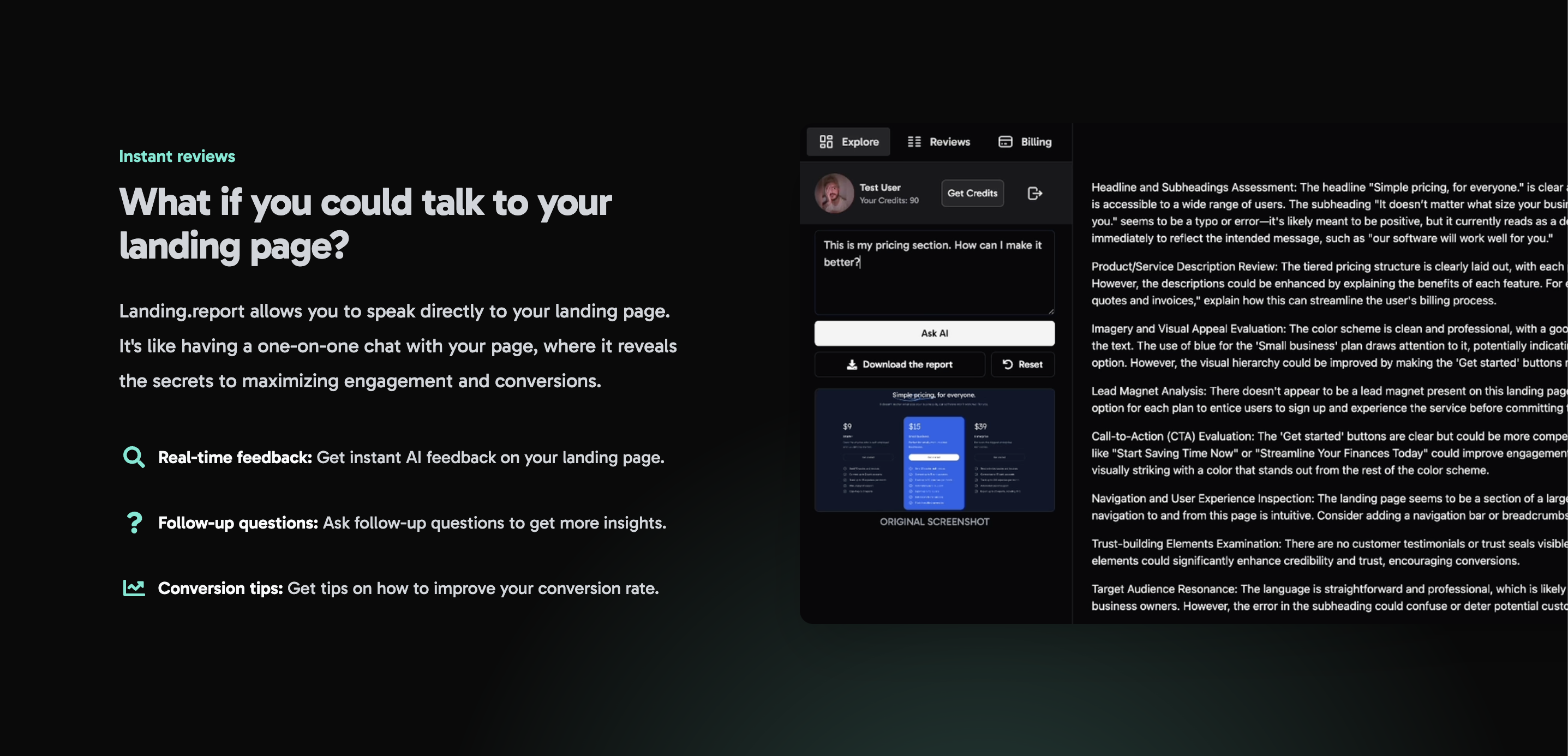Click the Test User avatar photo
This screenshot has height=756, width=1568.
click(835, 194)
